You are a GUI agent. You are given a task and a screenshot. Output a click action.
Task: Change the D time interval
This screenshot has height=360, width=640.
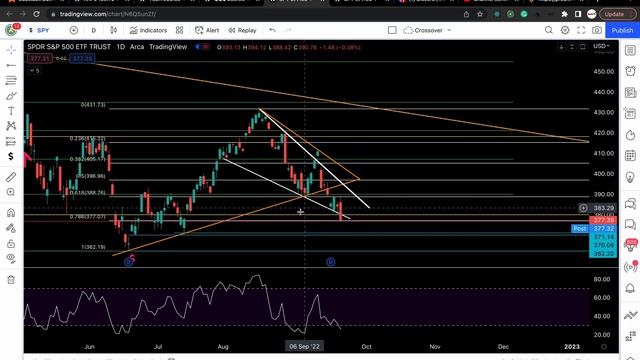(x=94, y=30)
